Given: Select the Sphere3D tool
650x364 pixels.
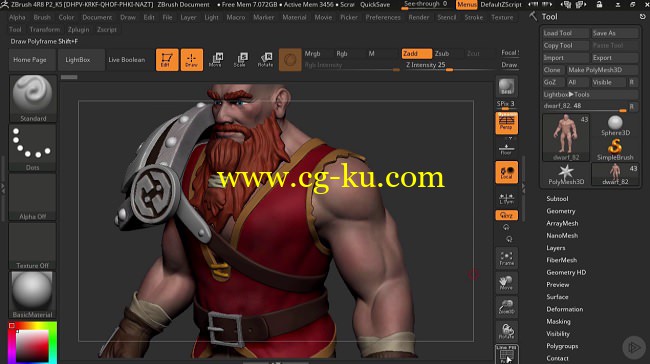Looking at the screenshot, I should (x=615, y=126).
